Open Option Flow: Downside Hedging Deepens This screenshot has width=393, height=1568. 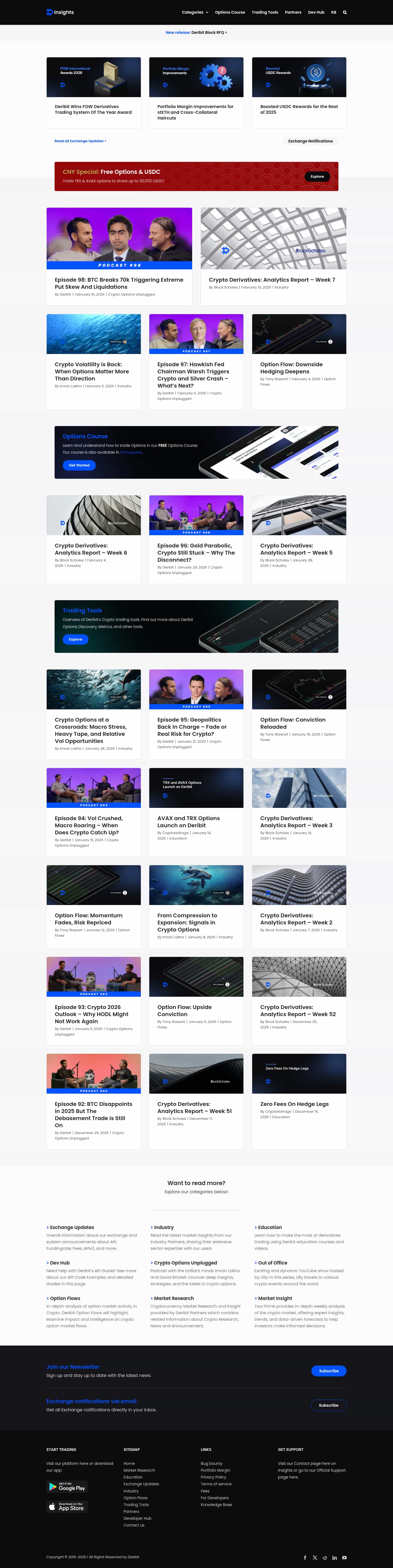(x=291, y=368)
